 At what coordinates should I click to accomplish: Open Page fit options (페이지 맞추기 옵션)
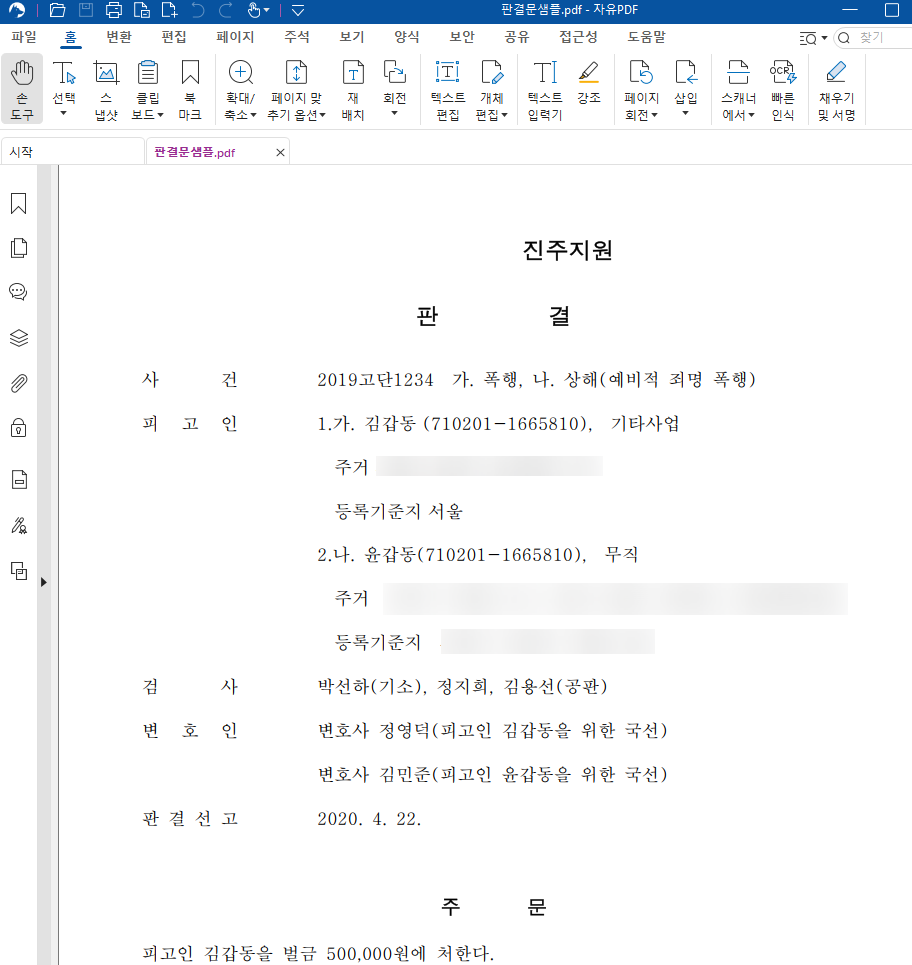(296, 89)
